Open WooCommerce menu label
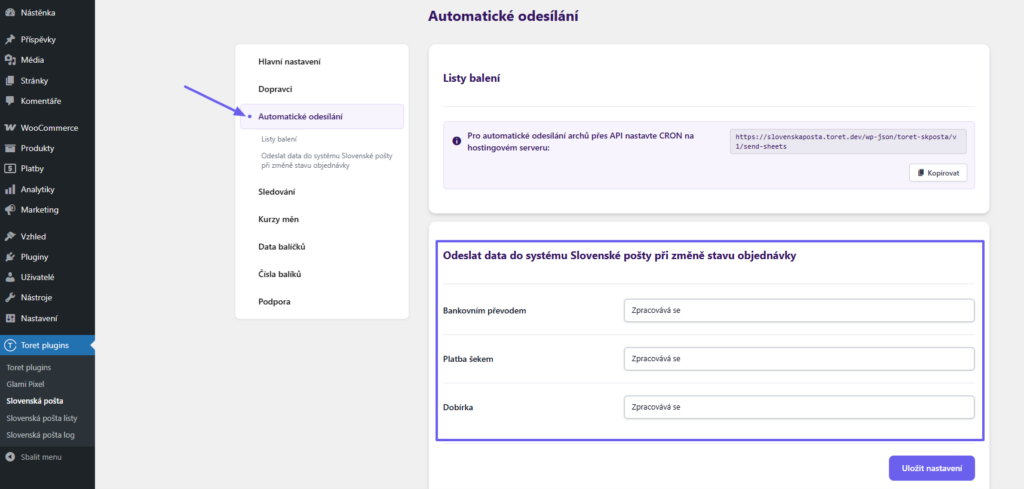 click(50, 128)
